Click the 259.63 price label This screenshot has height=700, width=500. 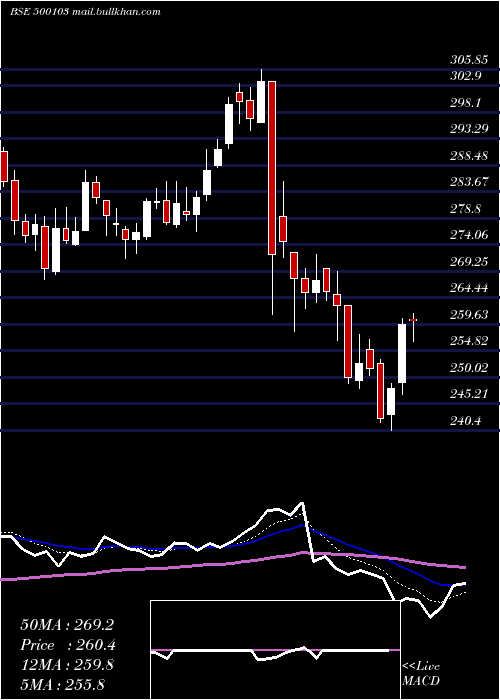tap(469, 315)
